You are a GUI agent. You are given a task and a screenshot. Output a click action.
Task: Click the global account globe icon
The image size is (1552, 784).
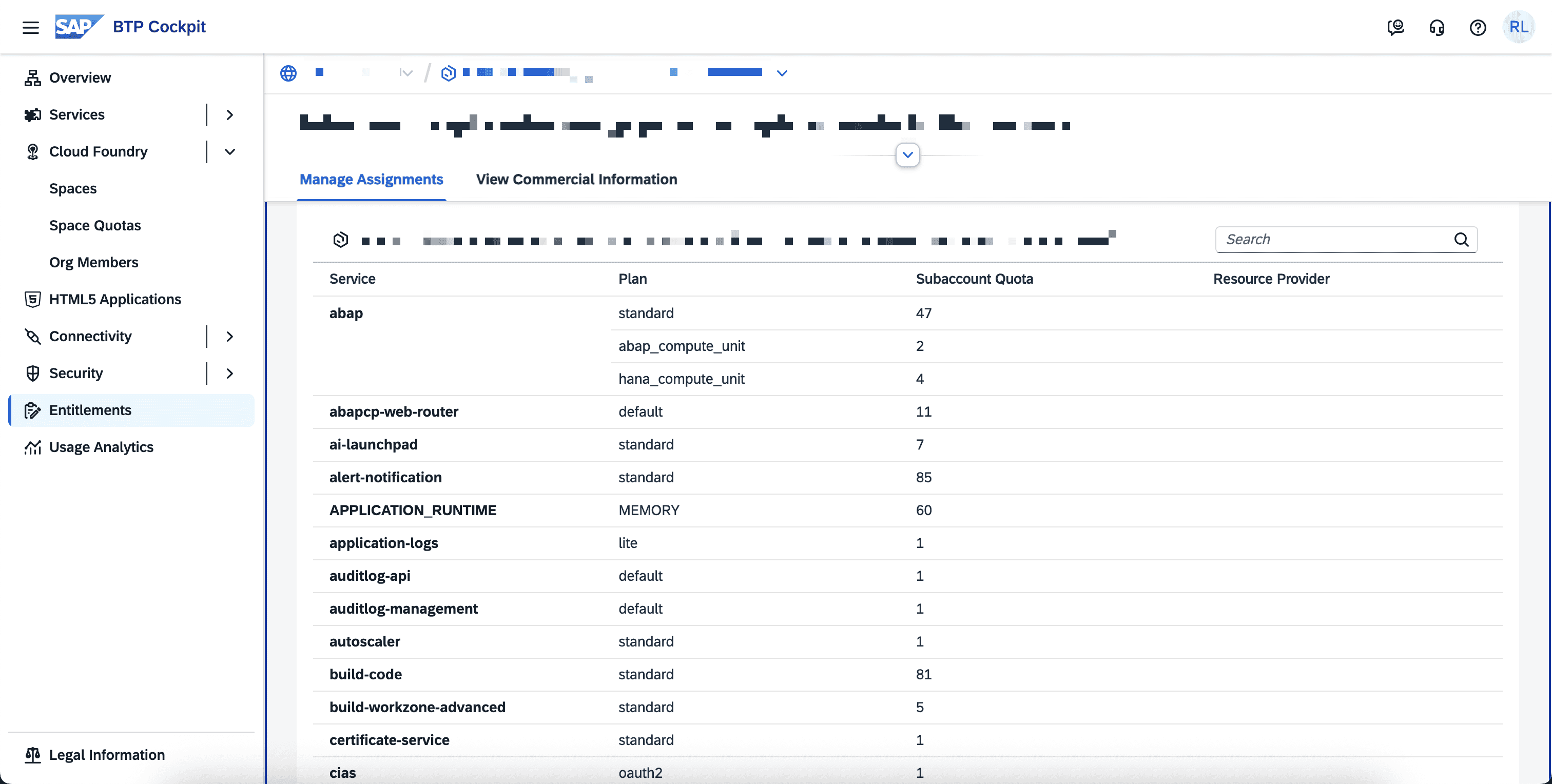coord(288,73)
